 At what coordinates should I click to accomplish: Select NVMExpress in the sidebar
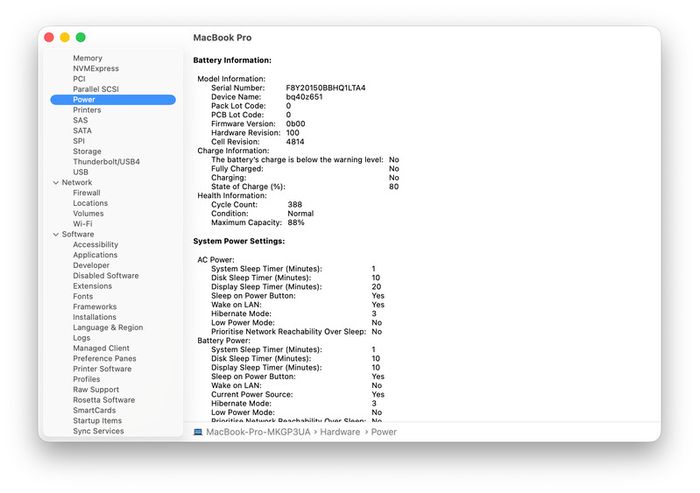[x=96, y=68]
